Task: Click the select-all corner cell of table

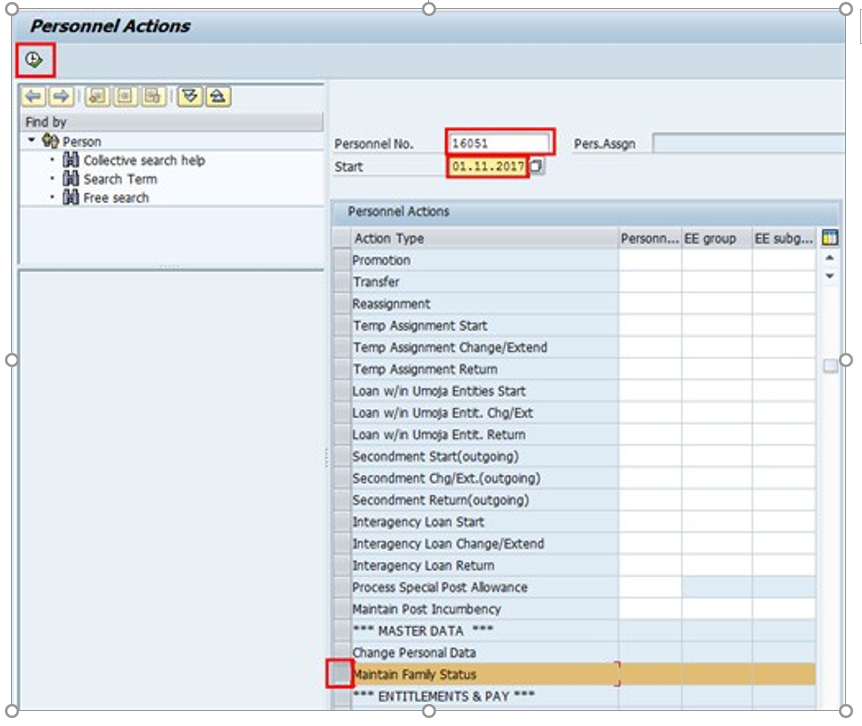Action: pos(342,239)
